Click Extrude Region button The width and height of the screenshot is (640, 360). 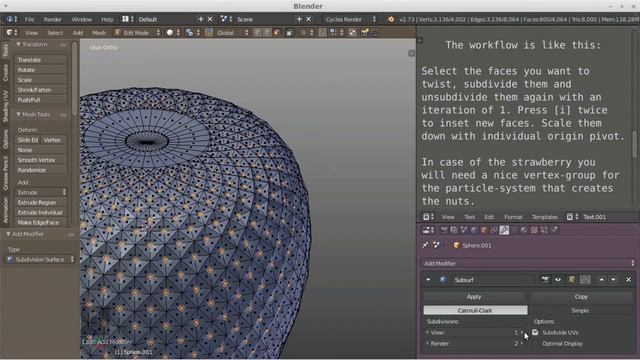[41, 202]
